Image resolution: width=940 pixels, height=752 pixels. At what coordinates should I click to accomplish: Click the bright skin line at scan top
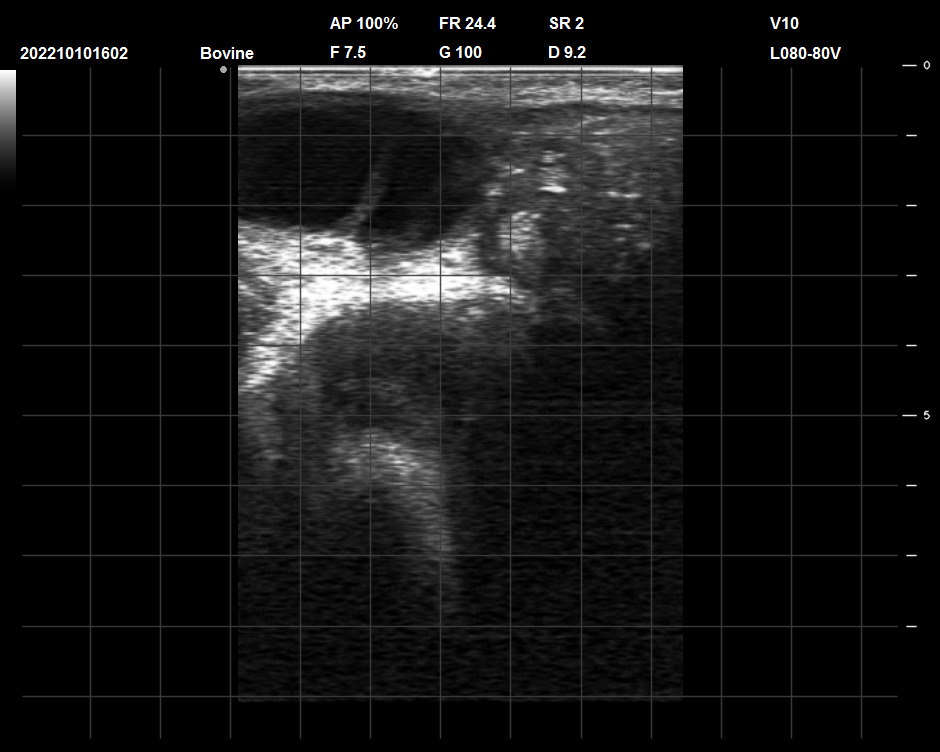coord(460,70)
